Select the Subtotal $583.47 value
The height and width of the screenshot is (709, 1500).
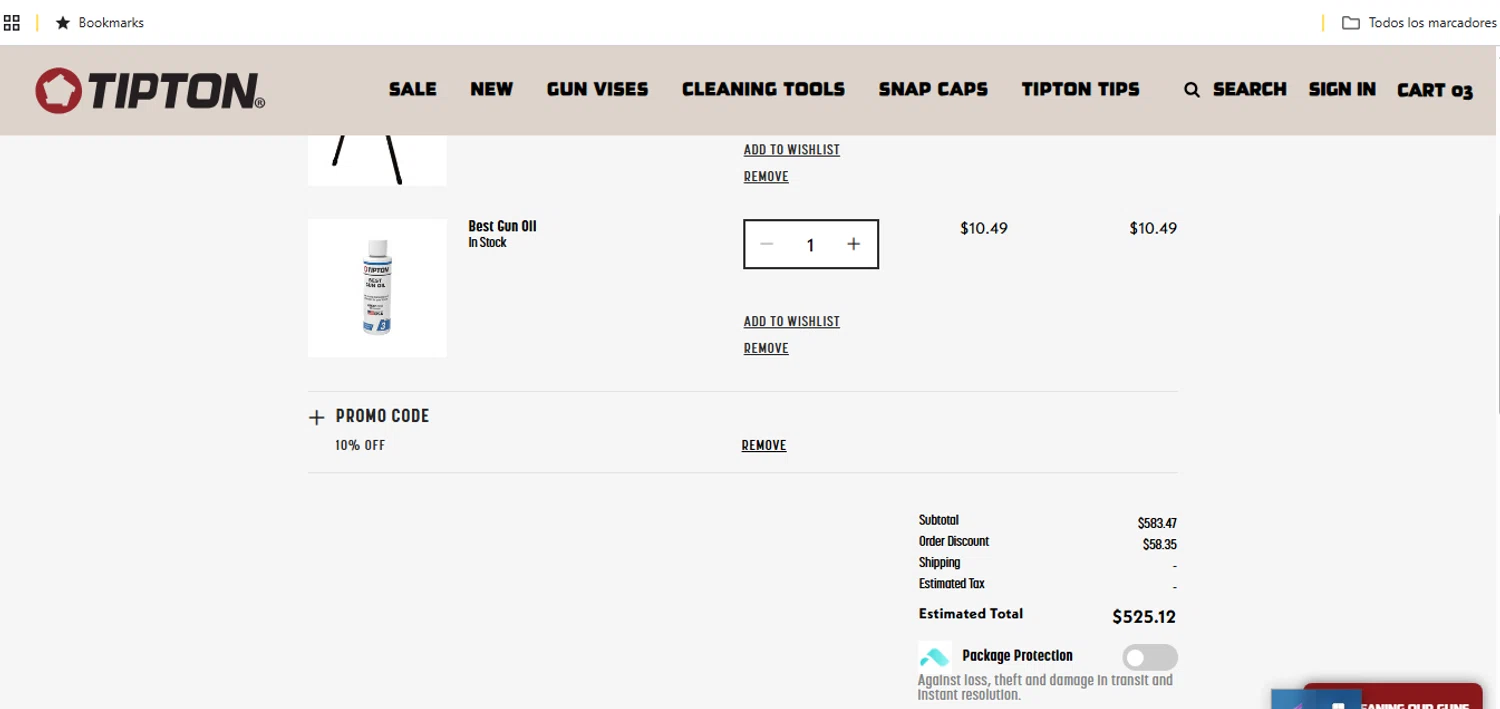point(1157,523)
